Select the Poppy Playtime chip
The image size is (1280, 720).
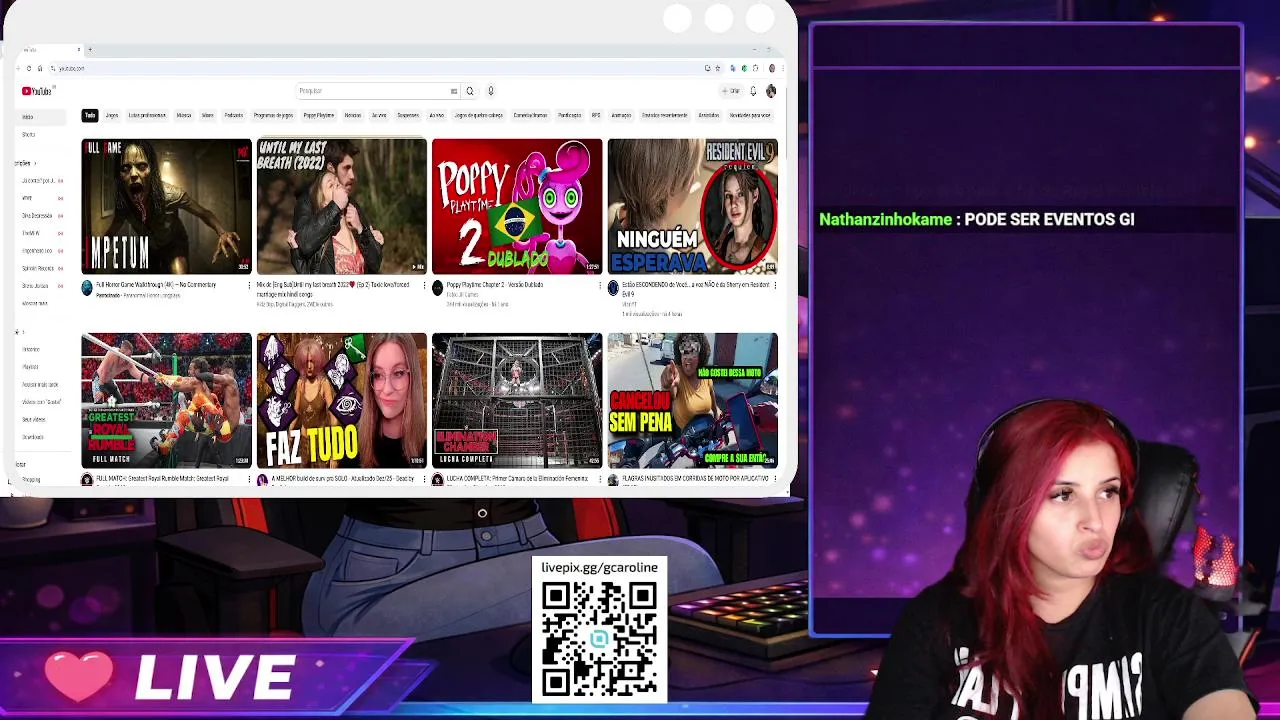pos(319,115)
